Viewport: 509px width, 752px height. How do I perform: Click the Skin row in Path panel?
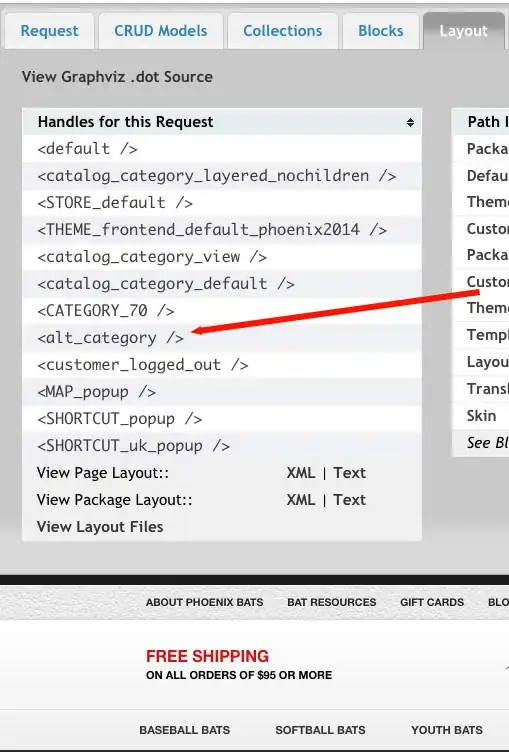(481, 415)
